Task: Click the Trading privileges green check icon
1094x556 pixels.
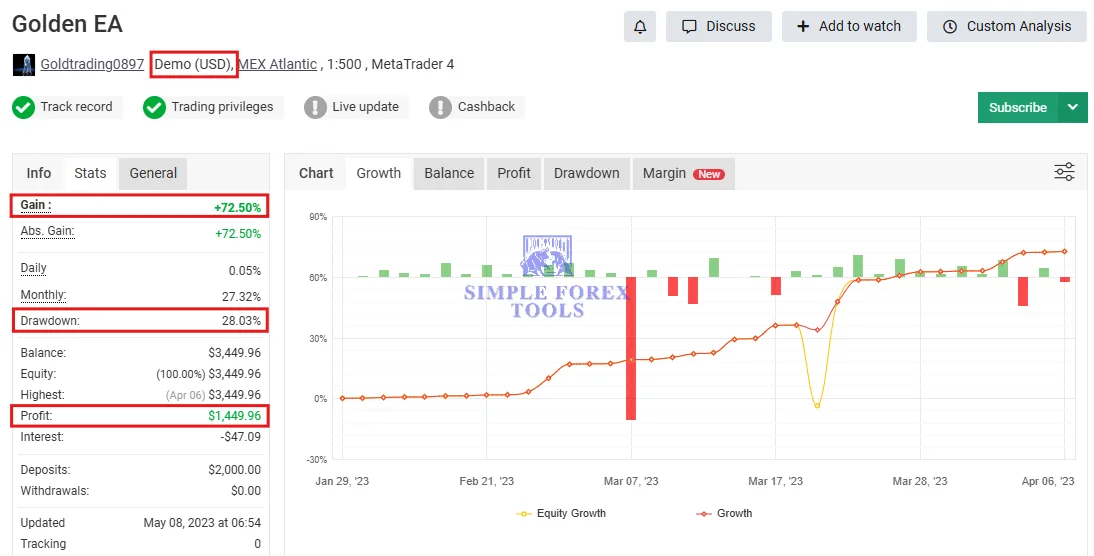Action: 154,107
